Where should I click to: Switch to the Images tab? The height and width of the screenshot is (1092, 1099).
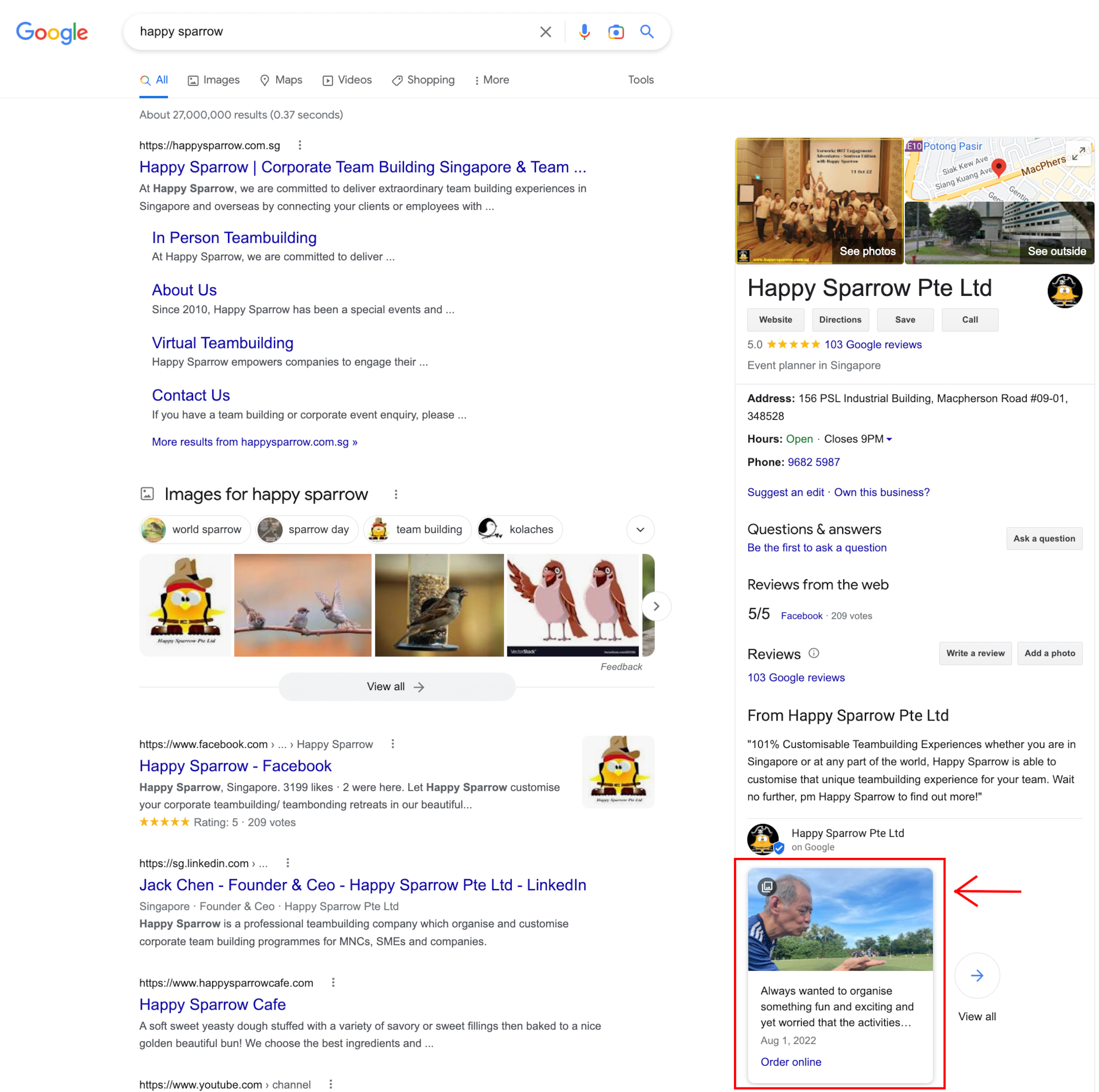pyautogui.click(x=214, y=80)
